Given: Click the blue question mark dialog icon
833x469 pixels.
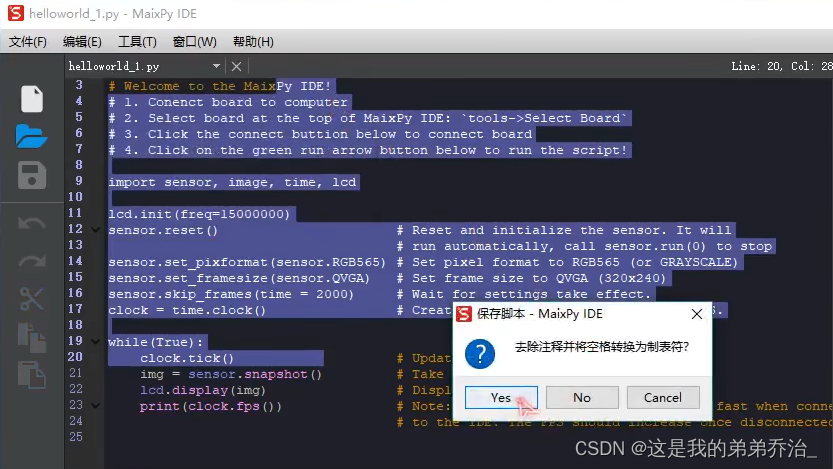Looking at the screenshot, I should (x=480, y=354).
